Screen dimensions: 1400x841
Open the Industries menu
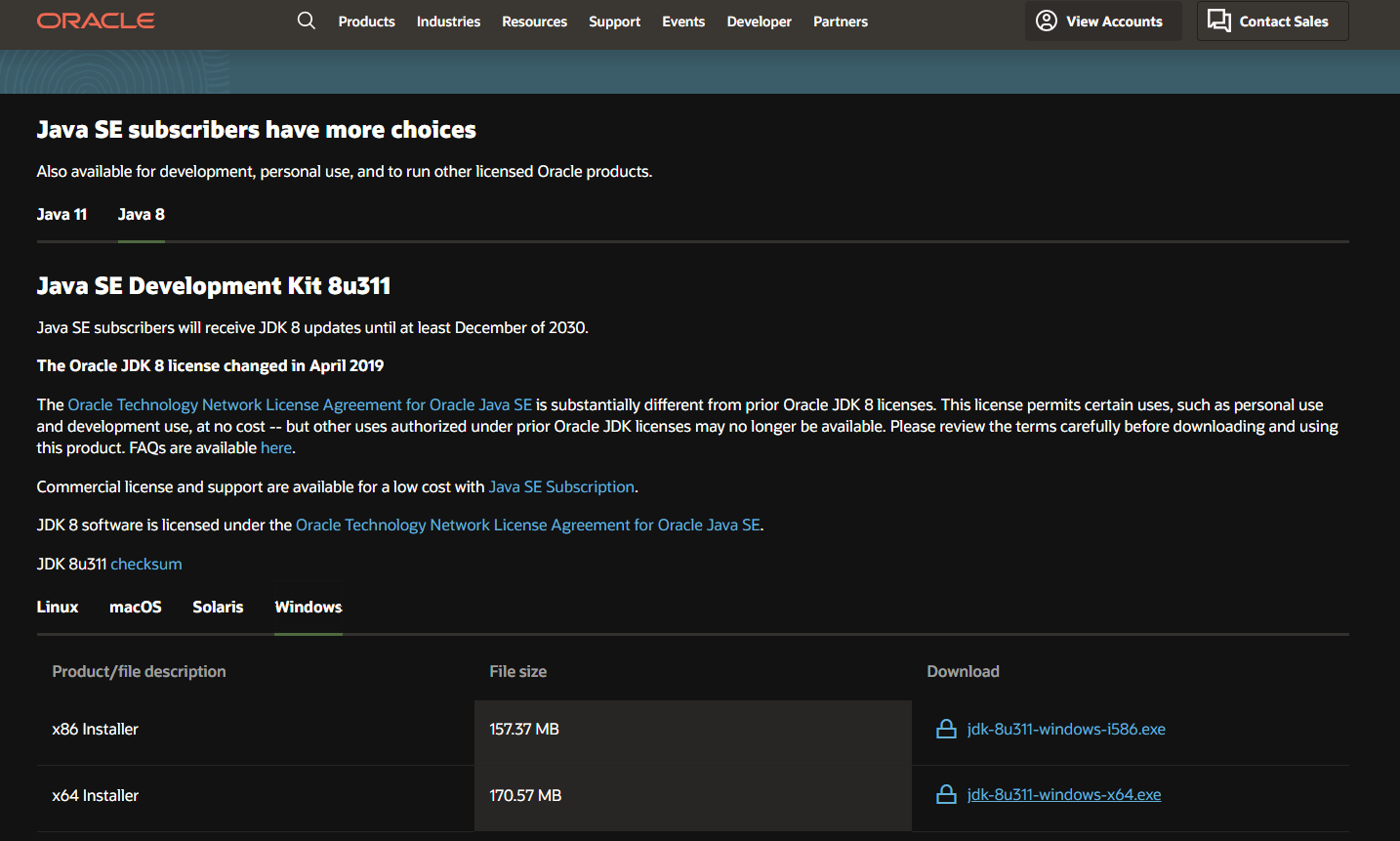(448, 21)
